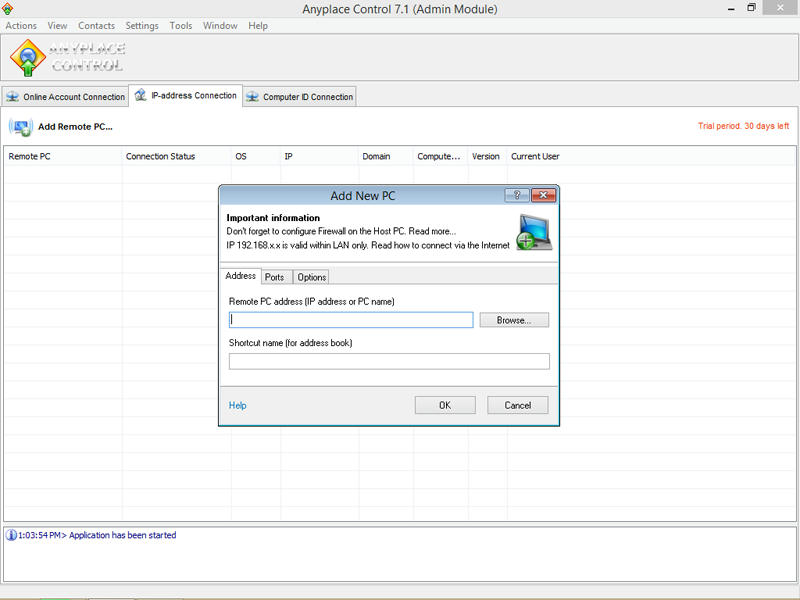Viewport: 800px width, 600px height.
Task: Open the Settings menu
Action: click(142, 26)
